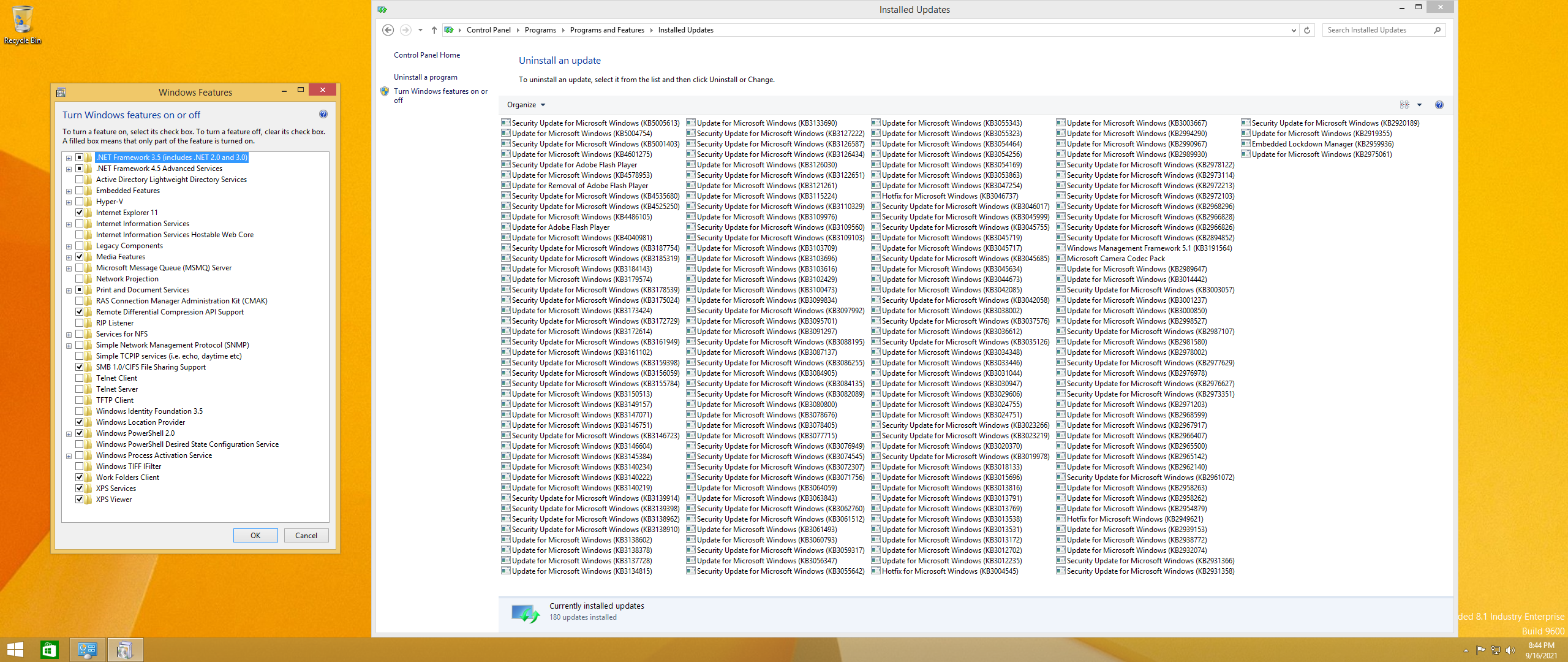Click the Action Center flag tray icon

click(1481, 650)
